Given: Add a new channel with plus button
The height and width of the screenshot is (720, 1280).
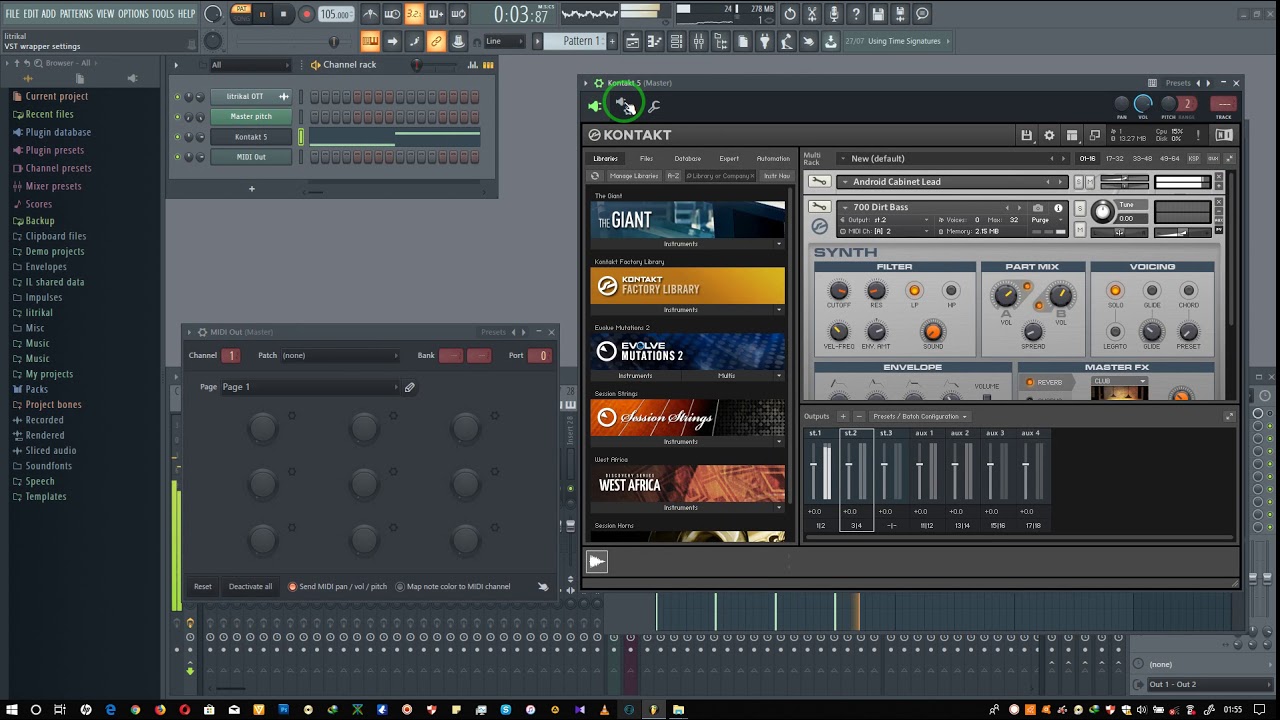Looking at the screenshot, I should coord(251,188).
